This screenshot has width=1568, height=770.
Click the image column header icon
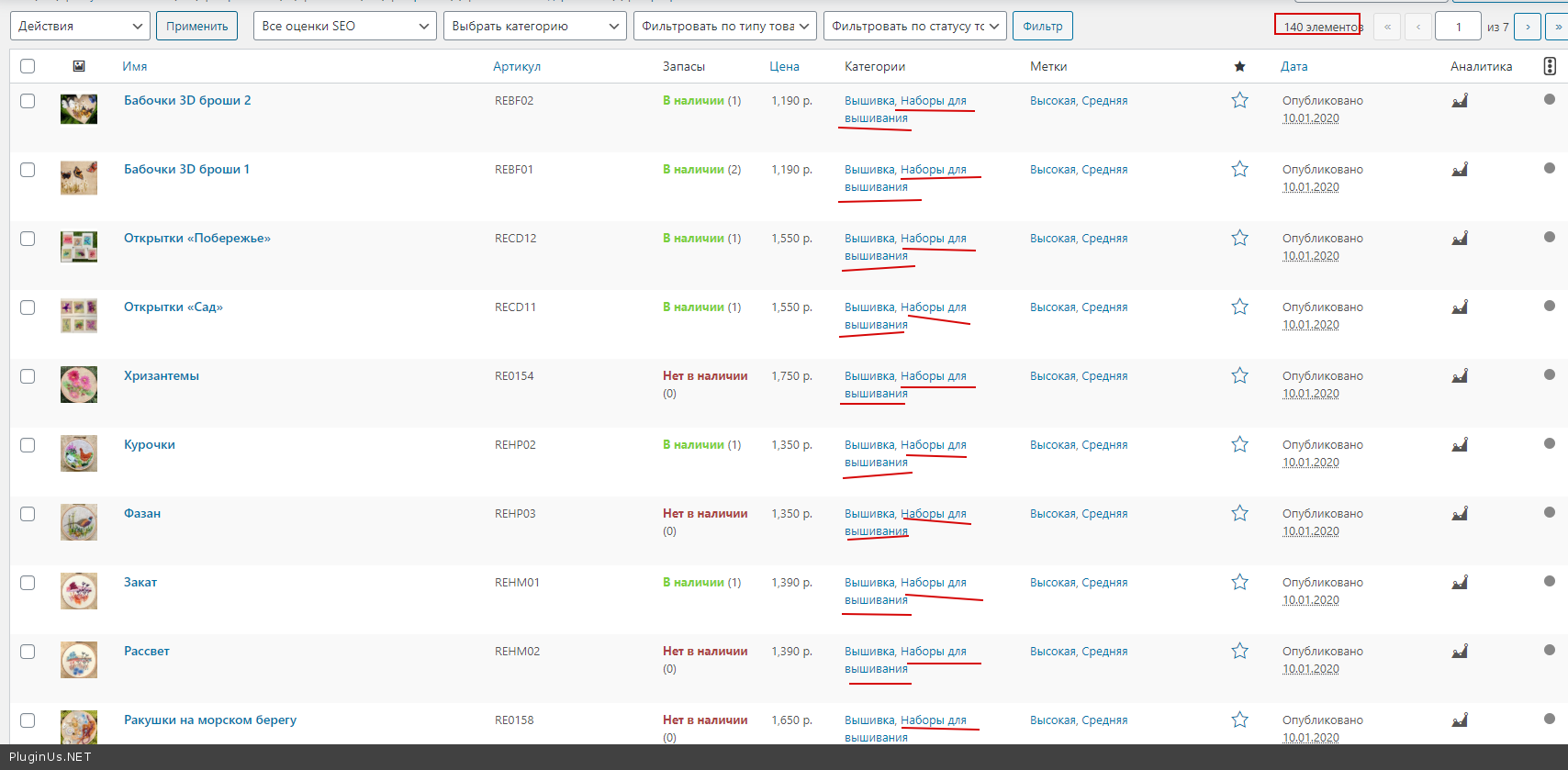point(79,66)
